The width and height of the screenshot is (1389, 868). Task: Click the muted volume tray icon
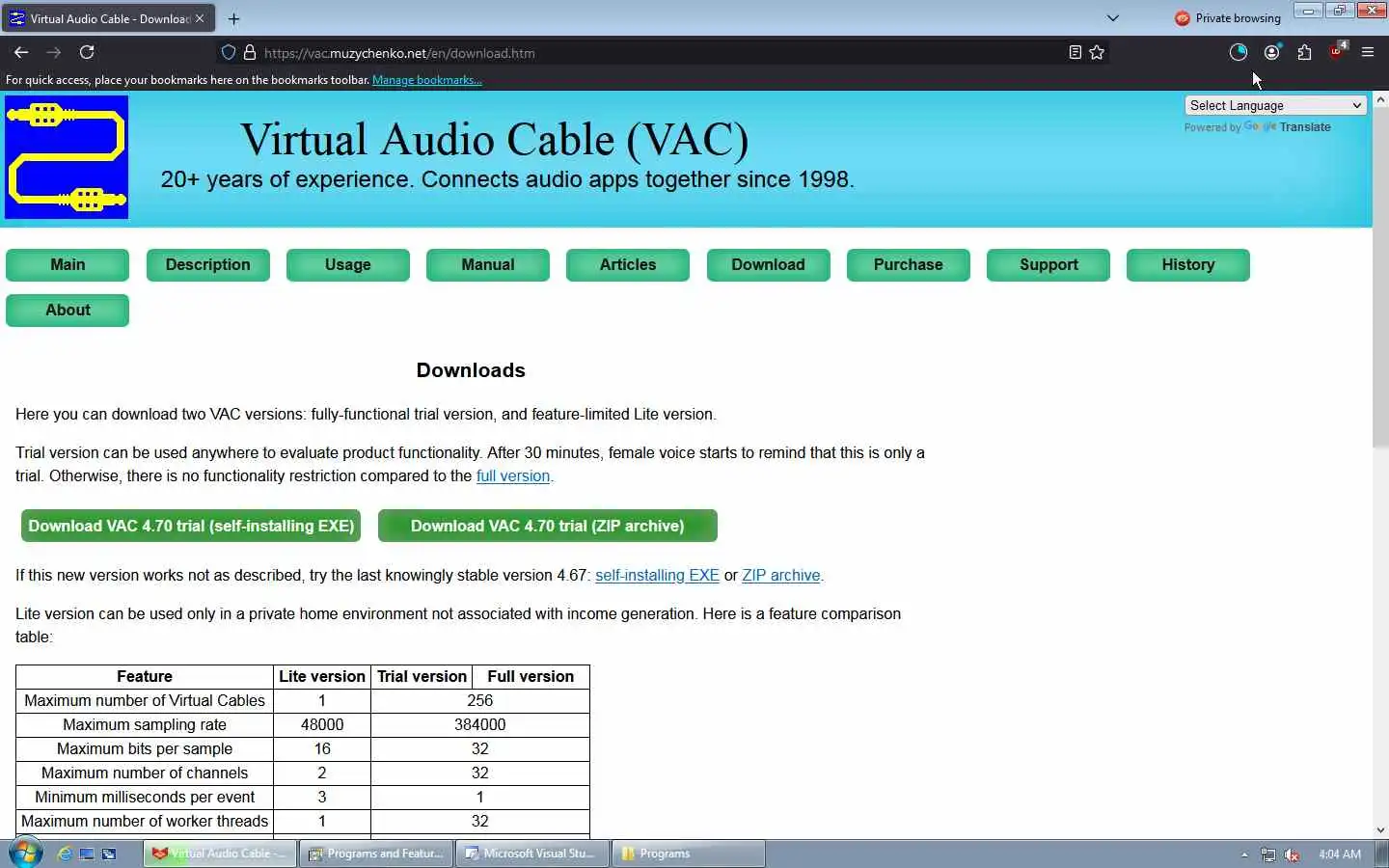(x=1292, y=854)
